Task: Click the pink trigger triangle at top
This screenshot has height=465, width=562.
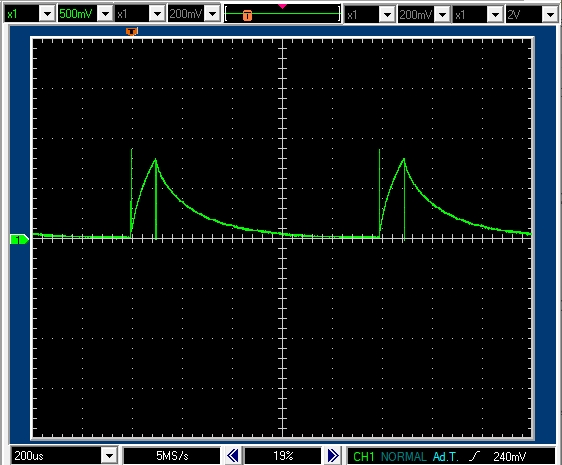Action: tap(282, 6)
